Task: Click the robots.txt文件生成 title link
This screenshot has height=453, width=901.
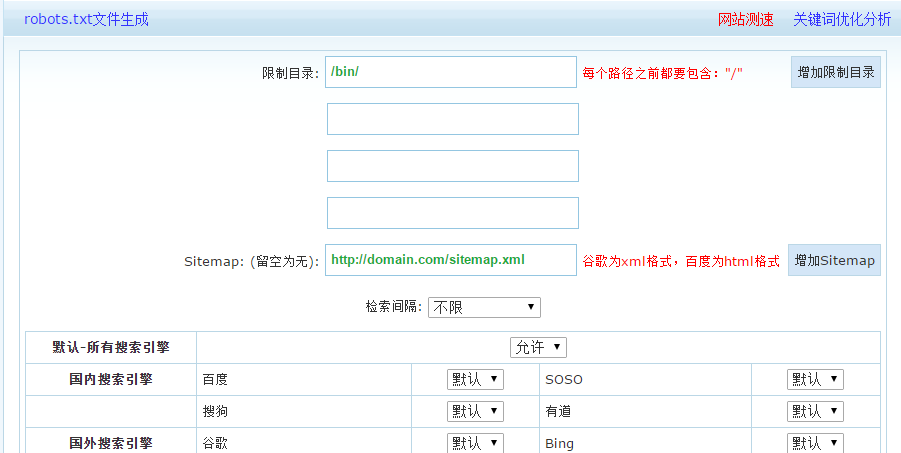Action: pos(86,20)
